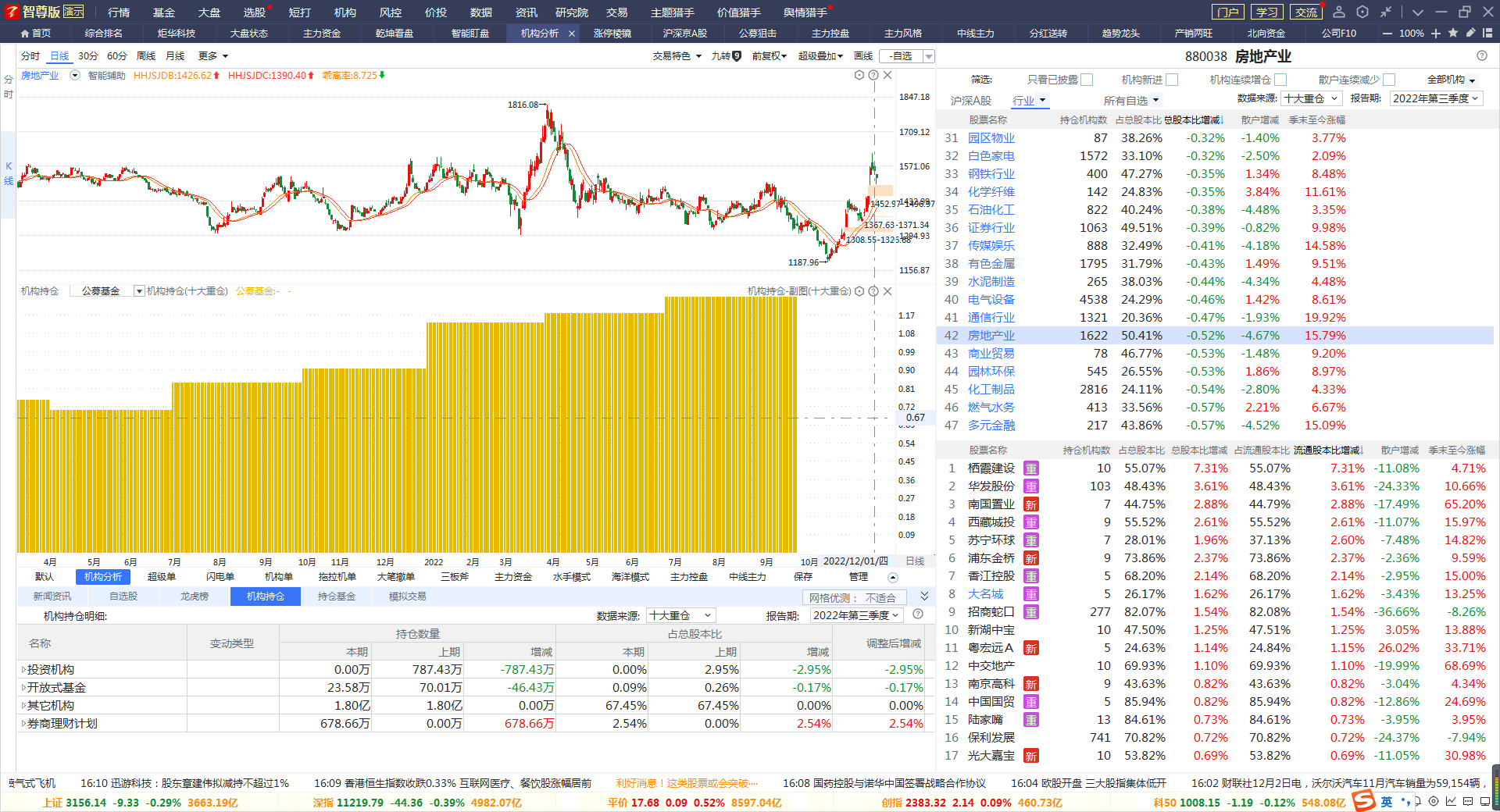Open the upper 数据来源 十大重仓 dropdown

[x=1311, y=98]
